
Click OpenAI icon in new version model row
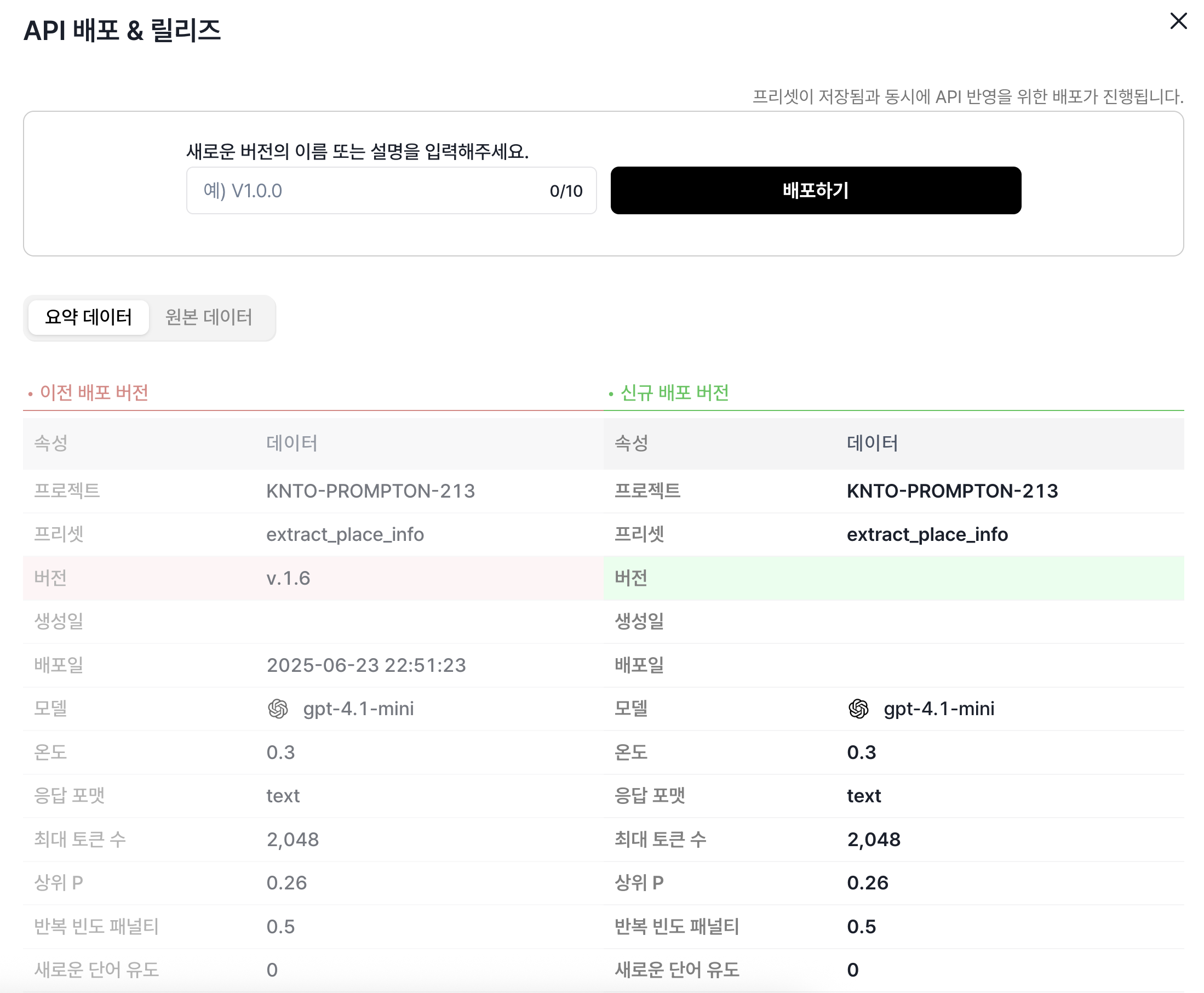858,709
